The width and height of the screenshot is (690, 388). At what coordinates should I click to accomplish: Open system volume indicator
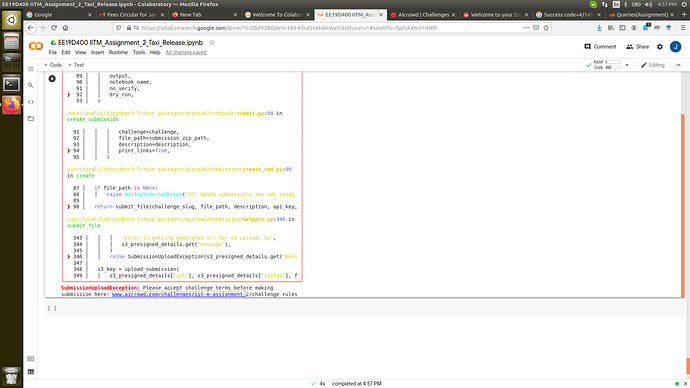(x=648, y=4)
